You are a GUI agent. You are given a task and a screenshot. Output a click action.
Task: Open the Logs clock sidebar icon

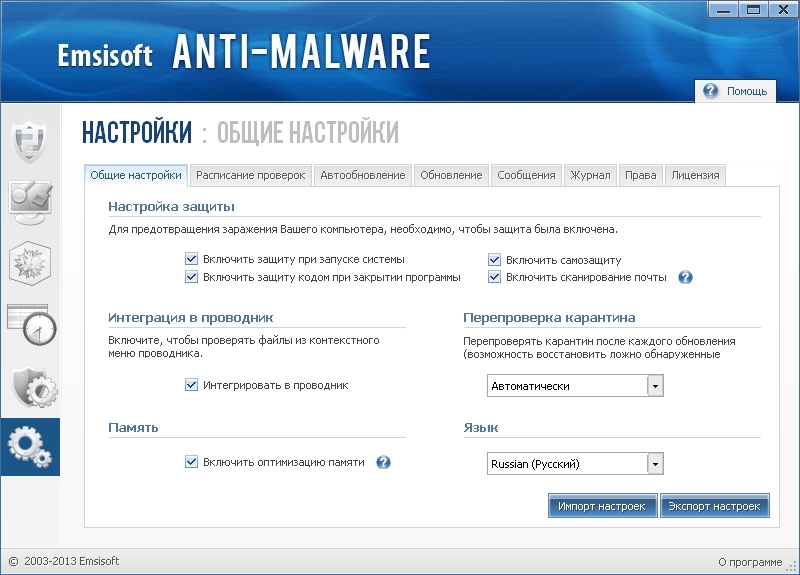(x=32, y=325)
